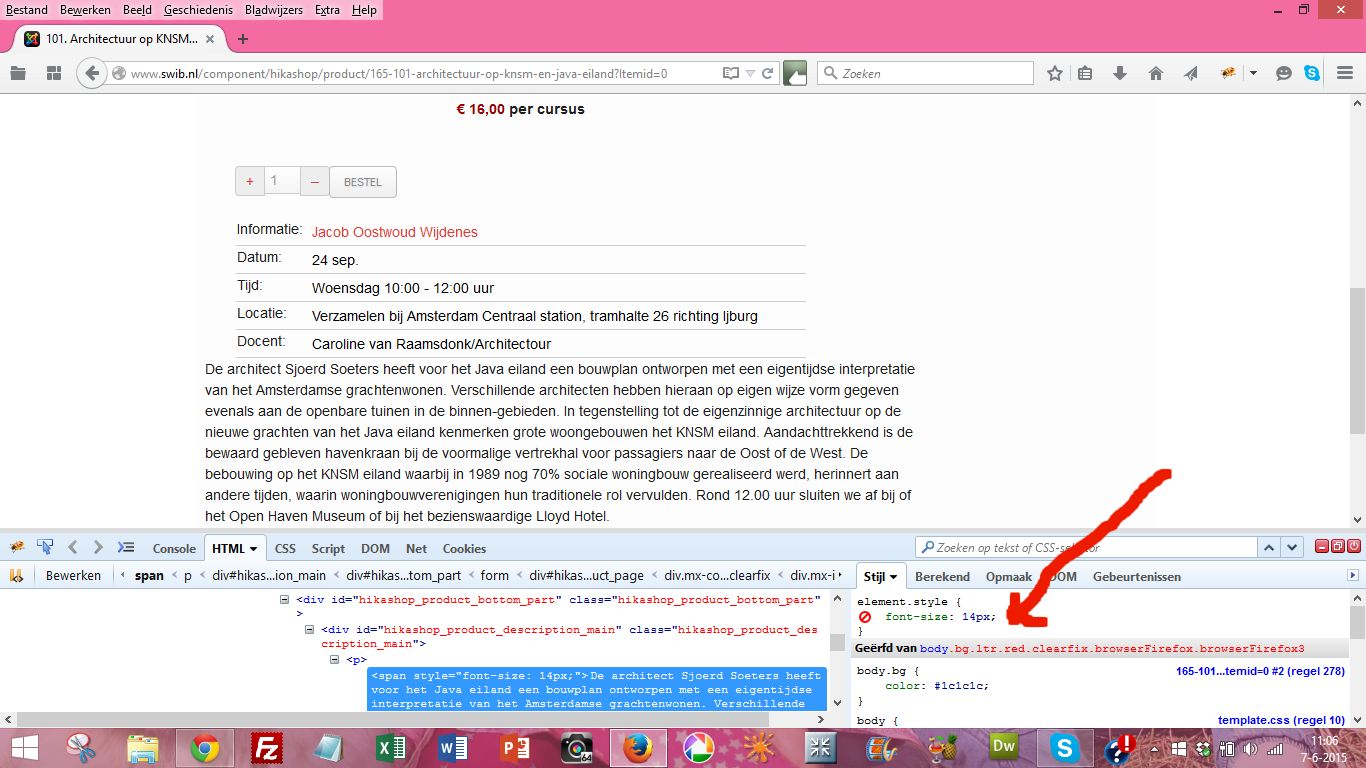Increase quantity with the plus button
Image resolution: width=1366 pixels, height=768 pixels.
(x=250, y=181)
